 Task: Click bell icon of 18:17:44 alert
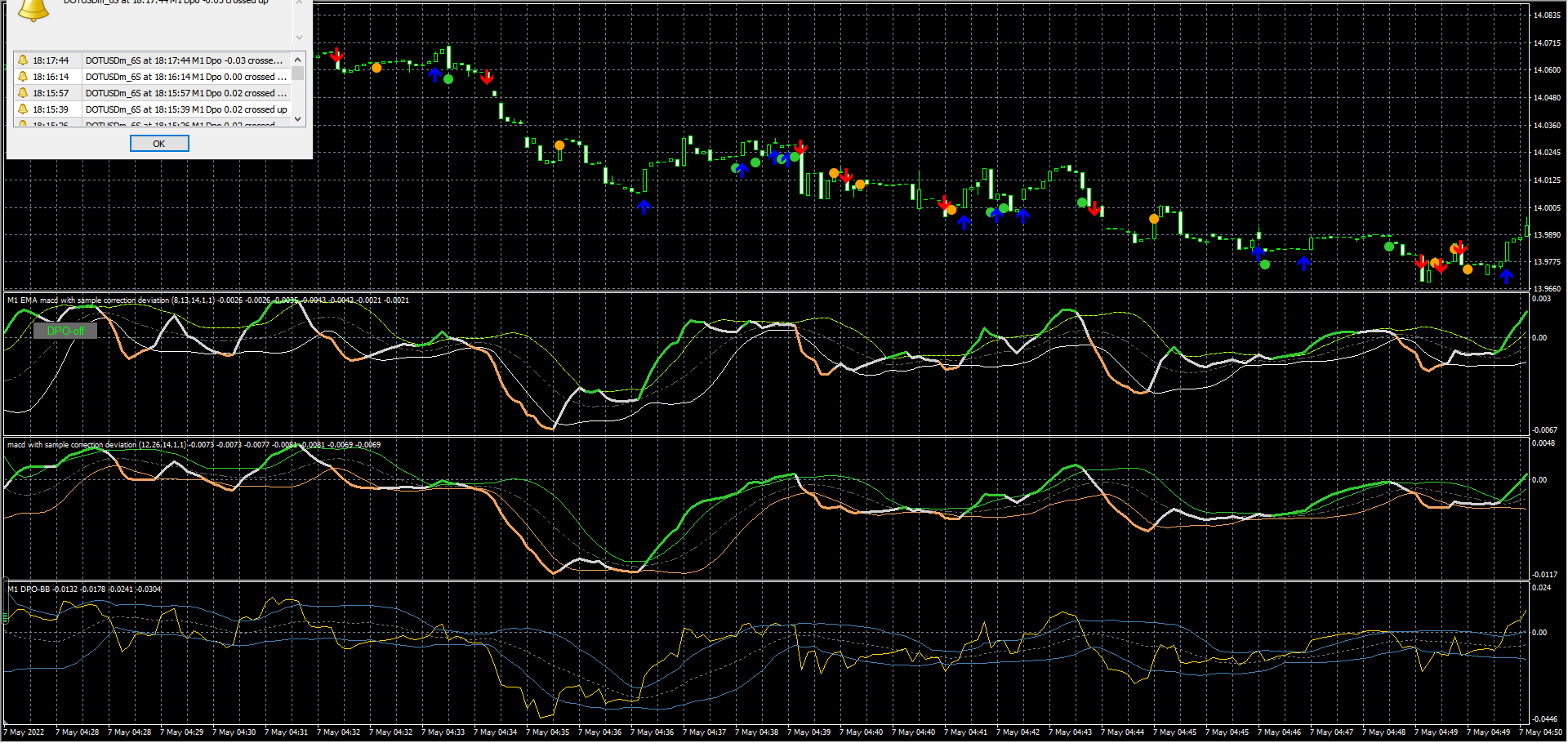tap(23, 60)
